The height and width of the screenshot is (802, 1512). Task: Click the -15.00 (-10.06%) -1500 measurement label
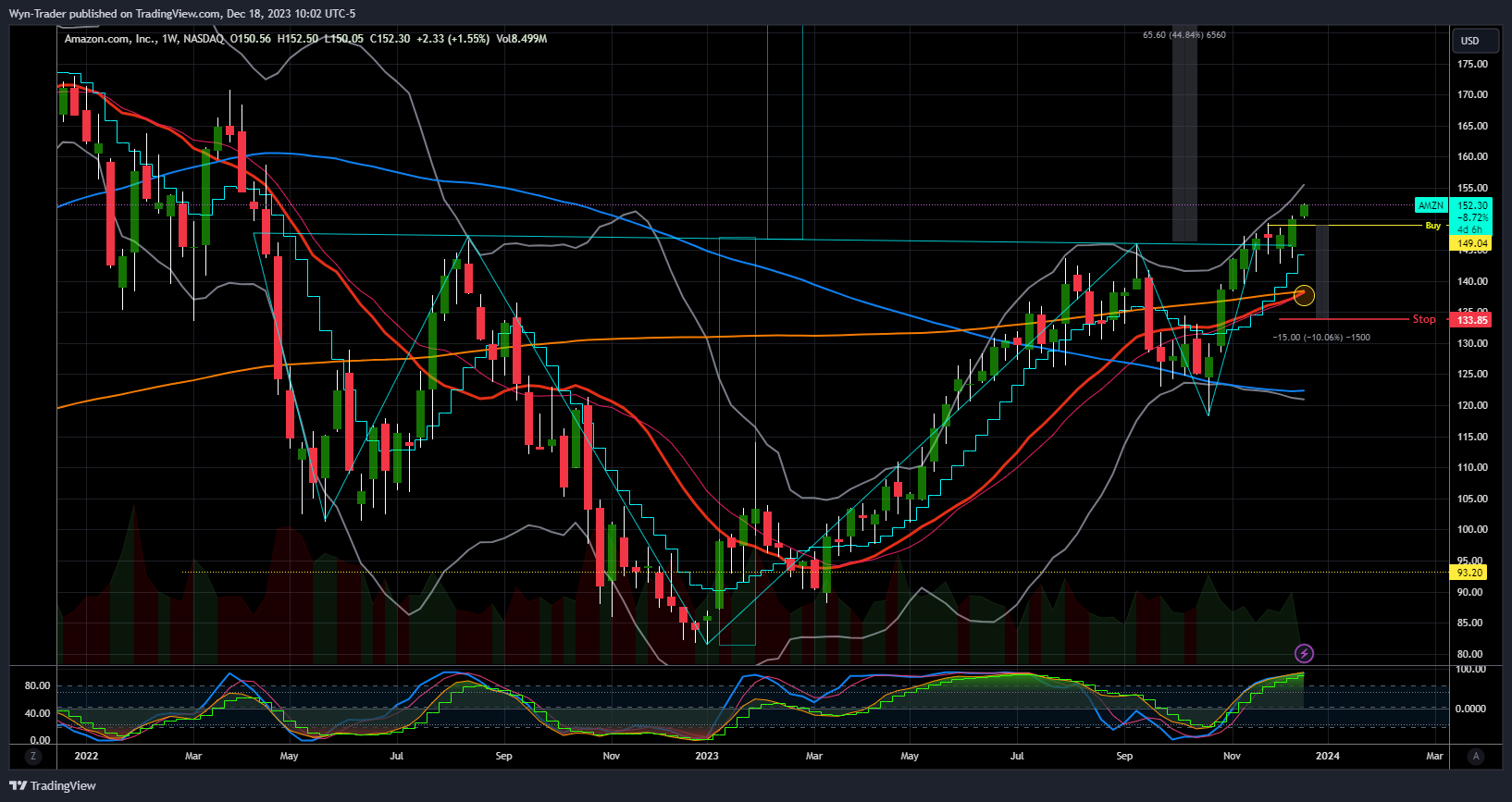tap(1321, 338)
